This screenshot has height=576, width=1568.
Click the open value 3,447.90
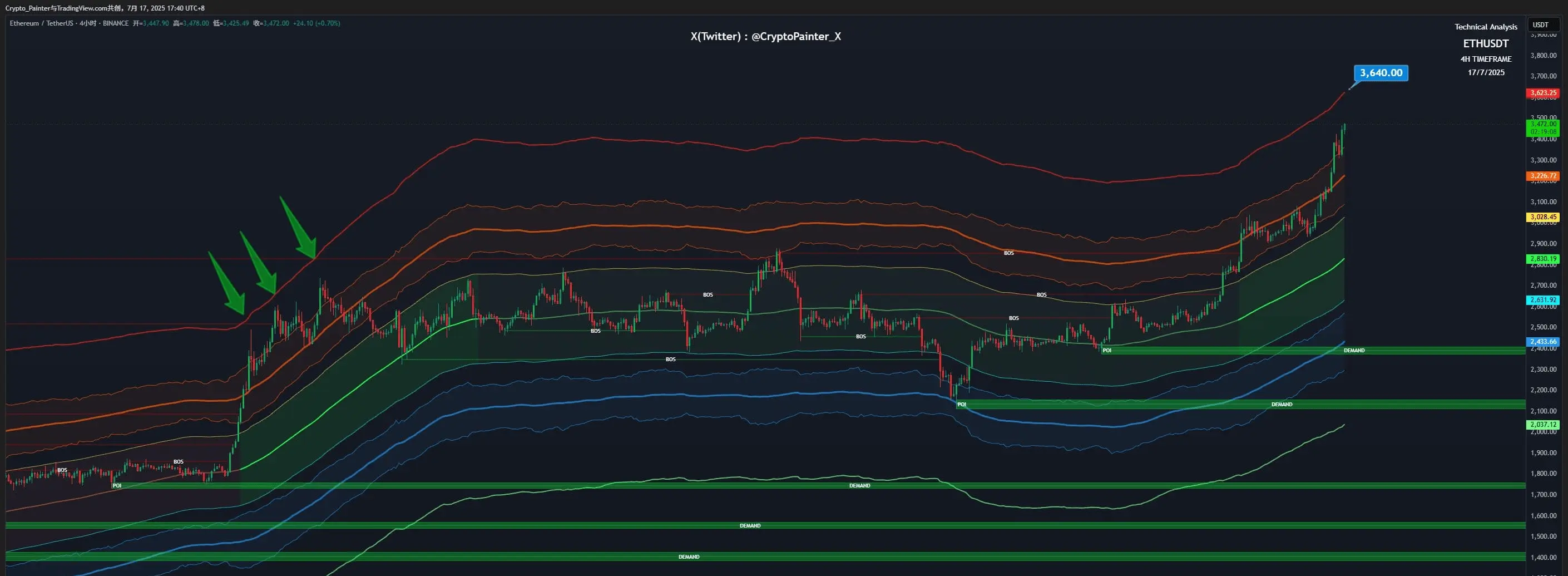coord(156,23)
